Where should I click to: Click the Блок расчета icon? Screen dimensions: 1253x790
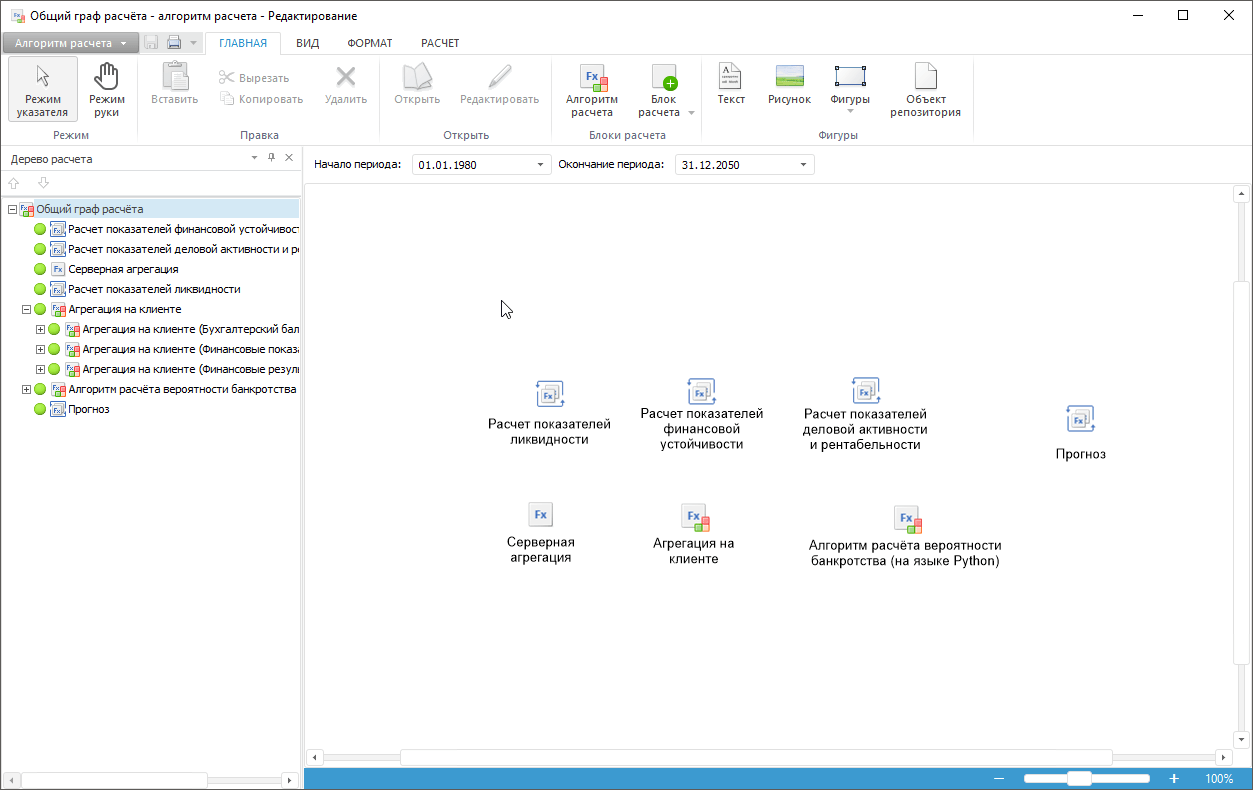664,77
